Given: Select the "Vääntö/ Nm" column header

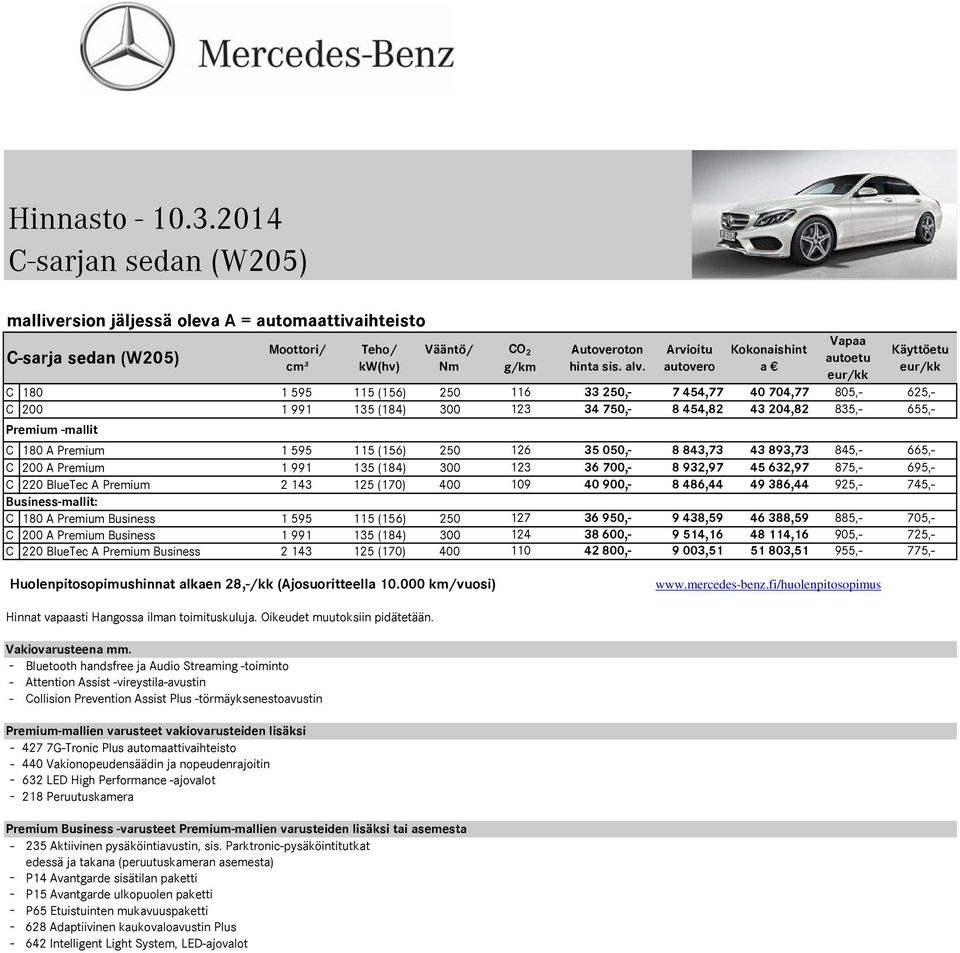Looking at the screenshot, I should (449, 358).
